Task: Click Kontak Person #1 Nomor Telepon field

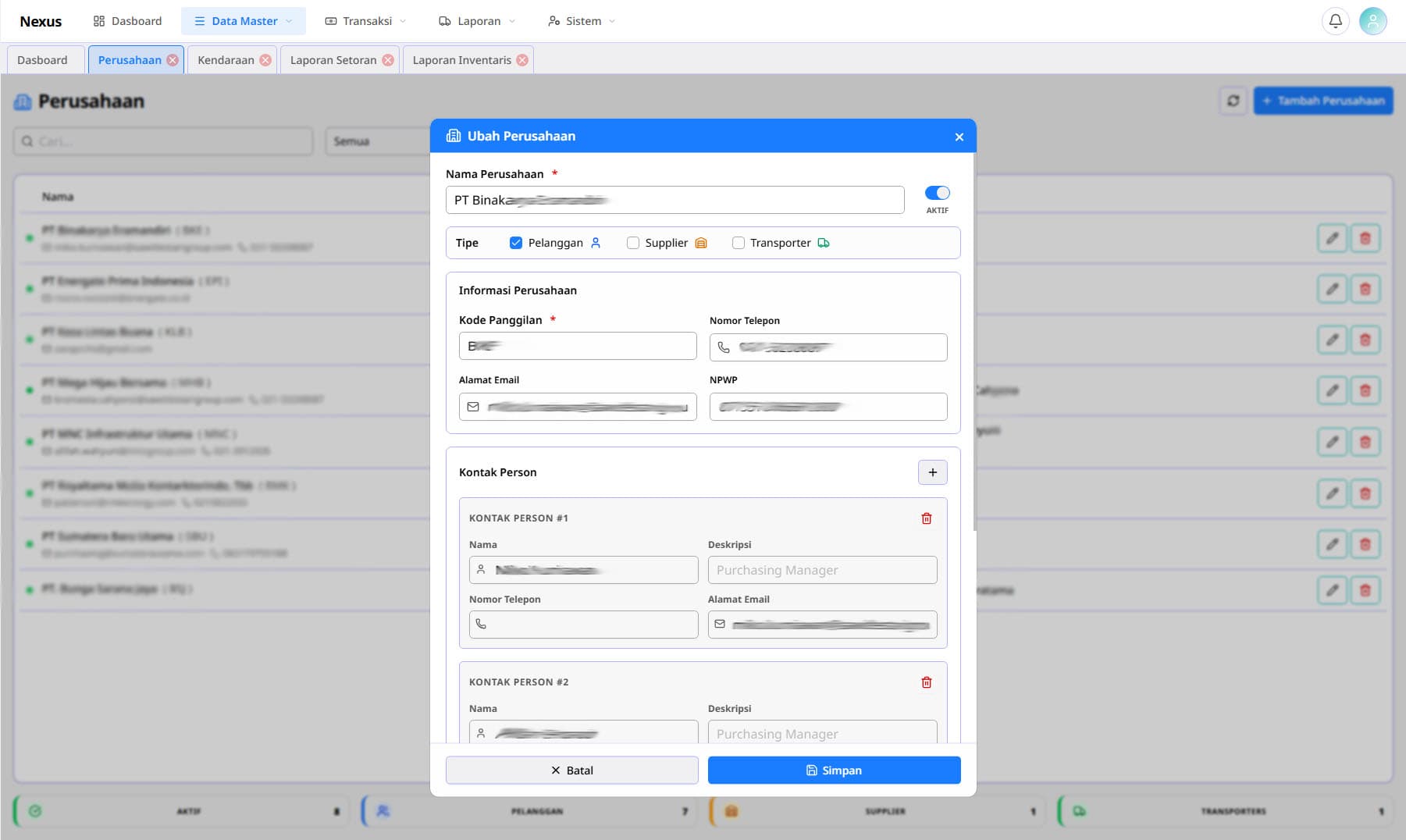Action: click(583, 625)
